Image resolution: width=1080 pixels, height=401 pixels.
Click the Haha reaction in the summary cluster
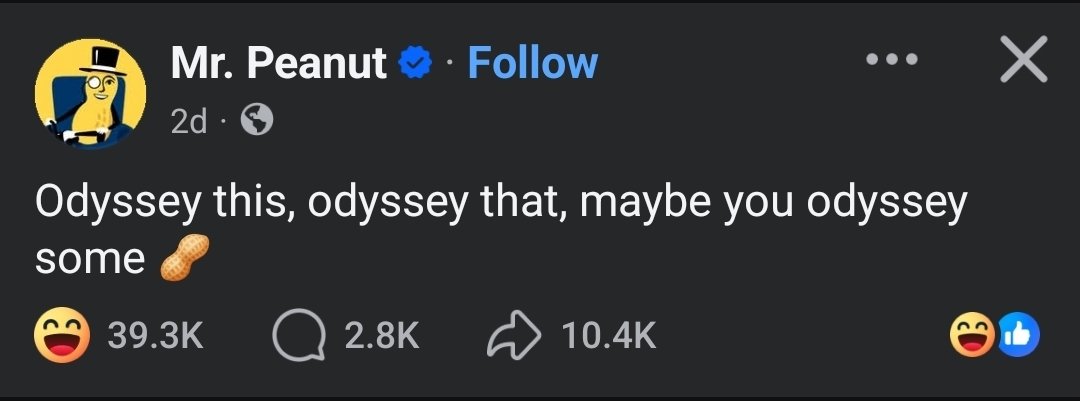(972, 335)
